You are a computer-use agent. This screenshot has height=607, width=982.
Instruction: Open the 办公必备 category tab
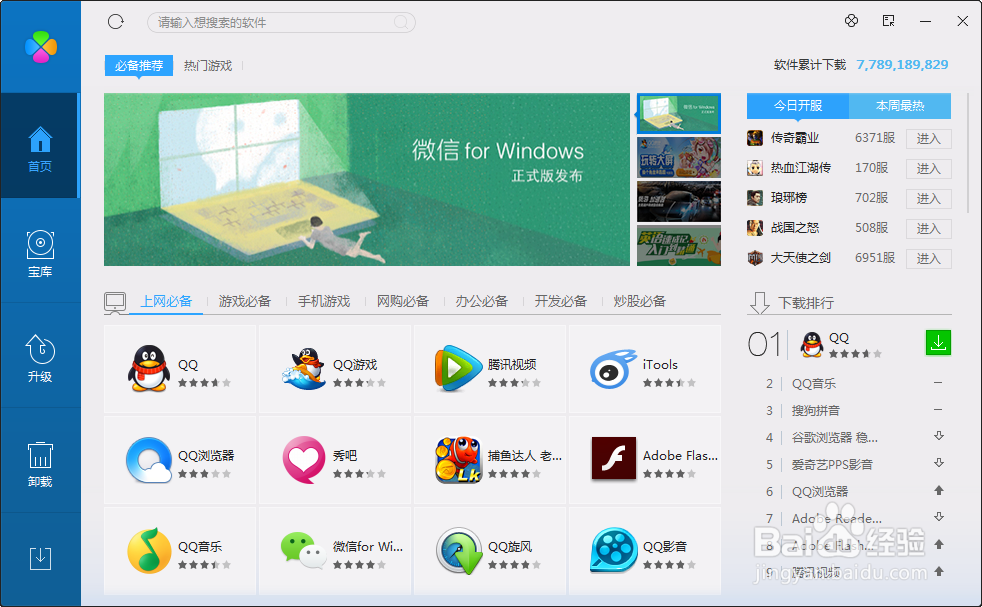pyautogui.click(x=482, y=301)
